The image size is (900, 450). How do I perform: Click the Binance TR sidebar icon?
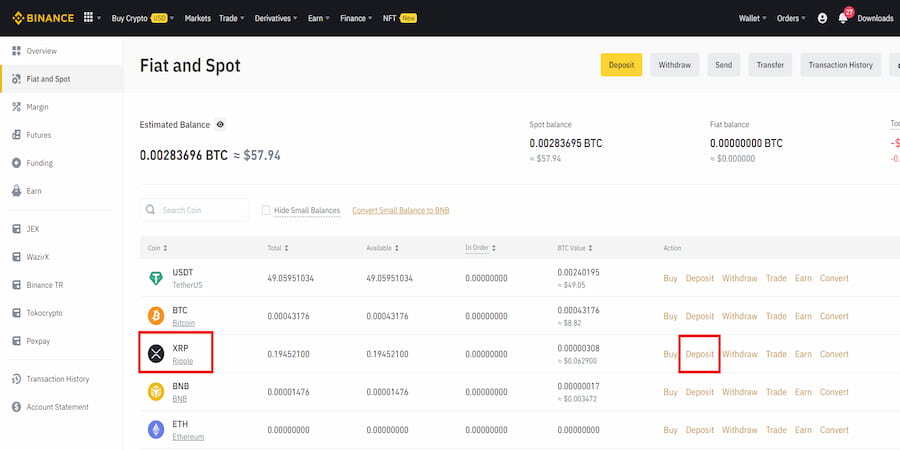(x=17, y=285)
